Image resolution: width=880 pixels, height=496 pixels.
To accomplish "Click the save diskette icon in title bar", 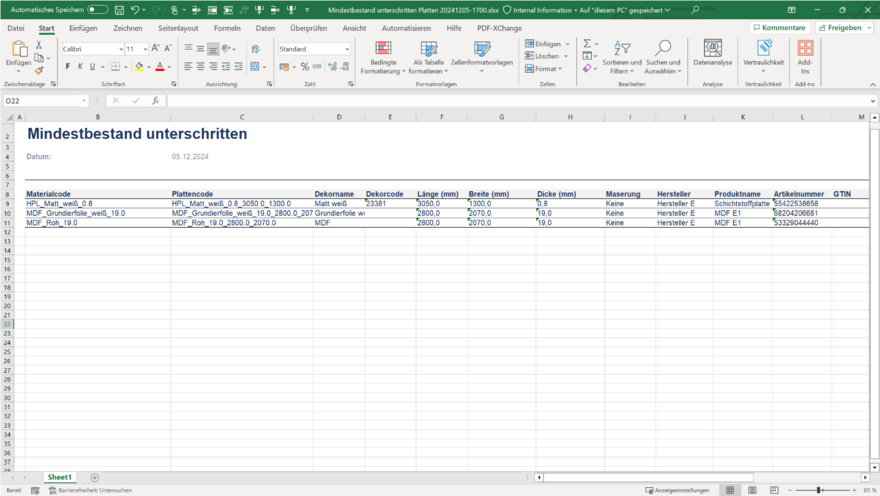I will tap(119, 10).
